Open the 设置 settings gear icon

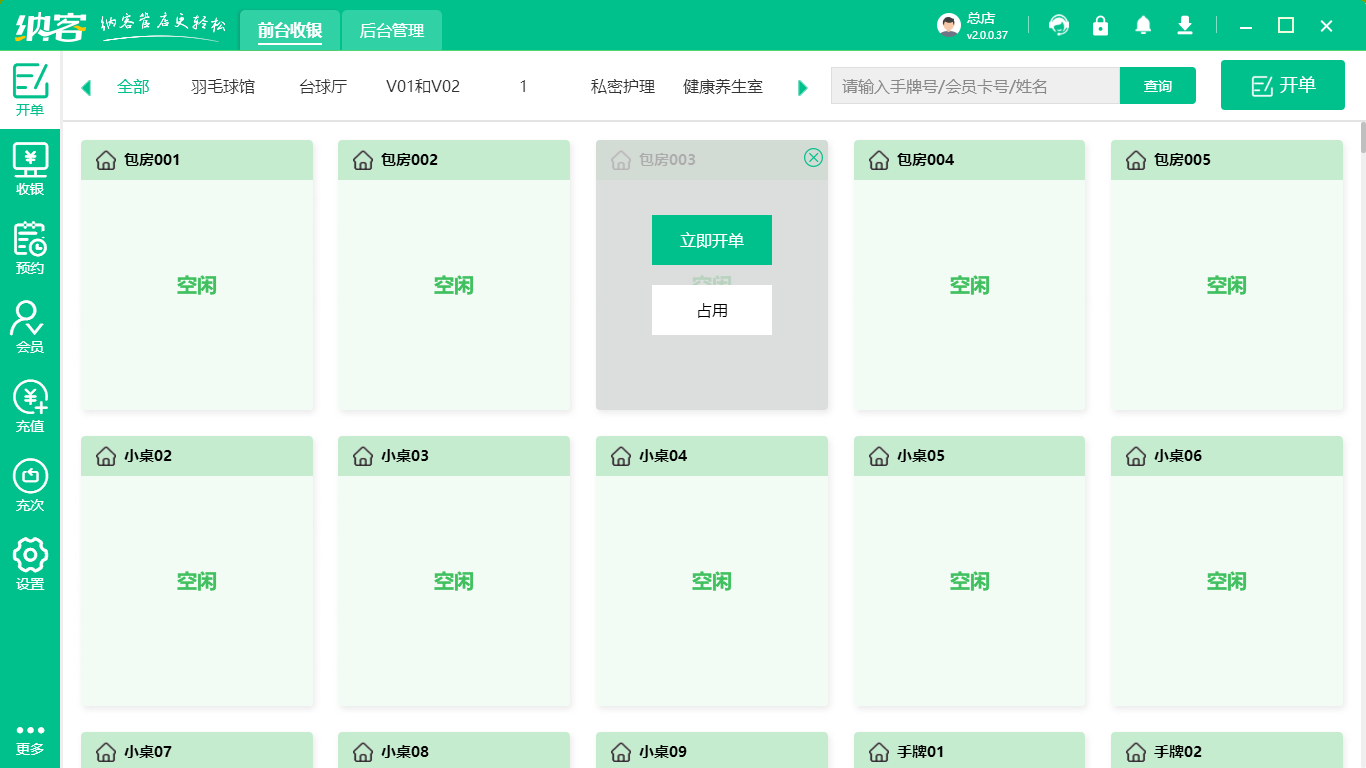pos(30,563)
